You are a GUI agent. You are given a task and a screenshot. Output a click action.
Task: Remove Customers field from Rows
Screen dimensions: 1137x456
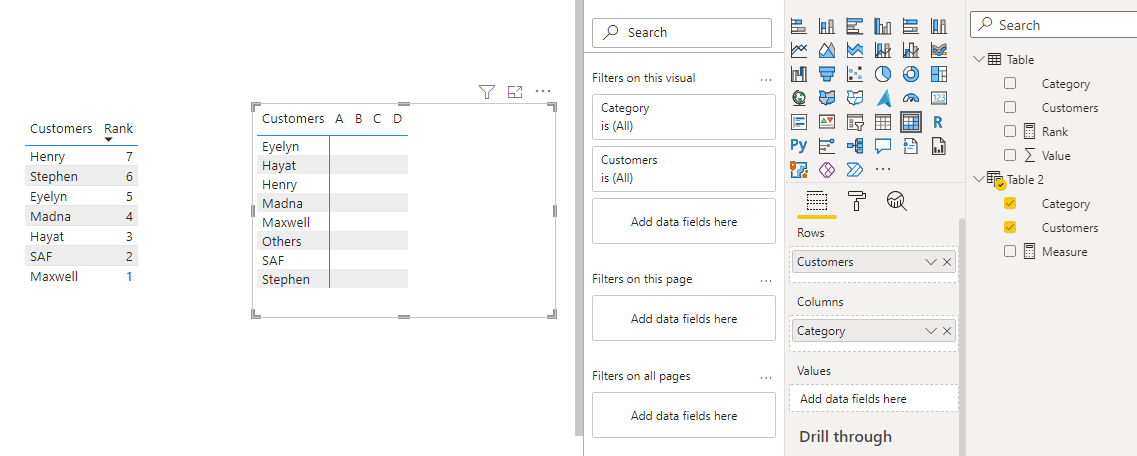(x=947, y=262)
